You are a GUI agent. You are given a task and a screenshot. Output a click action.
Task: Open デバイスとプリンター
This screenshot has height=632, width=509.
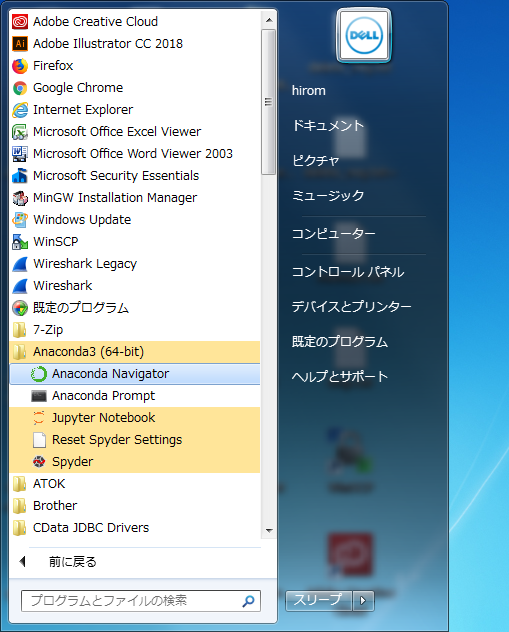[351, 307]
